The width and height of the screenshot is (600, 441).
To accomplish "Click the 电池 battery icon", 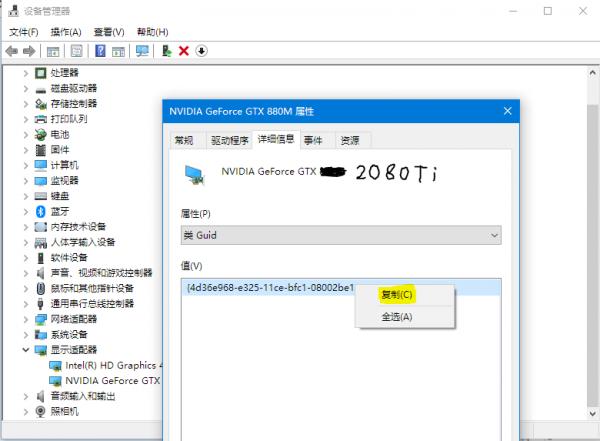I will [41, 134].
